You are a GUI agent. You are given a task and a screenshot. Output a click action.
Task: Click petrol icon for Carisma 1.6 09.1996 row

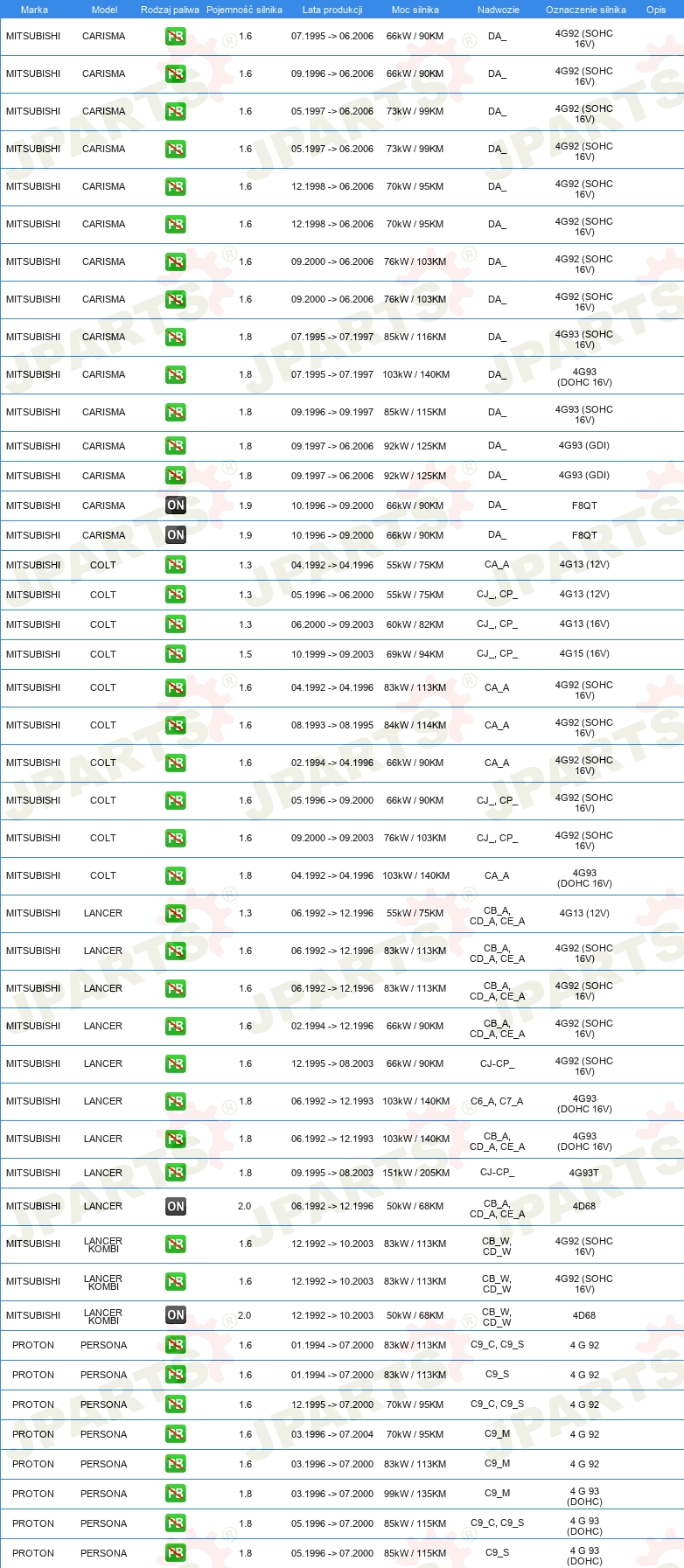176,74
